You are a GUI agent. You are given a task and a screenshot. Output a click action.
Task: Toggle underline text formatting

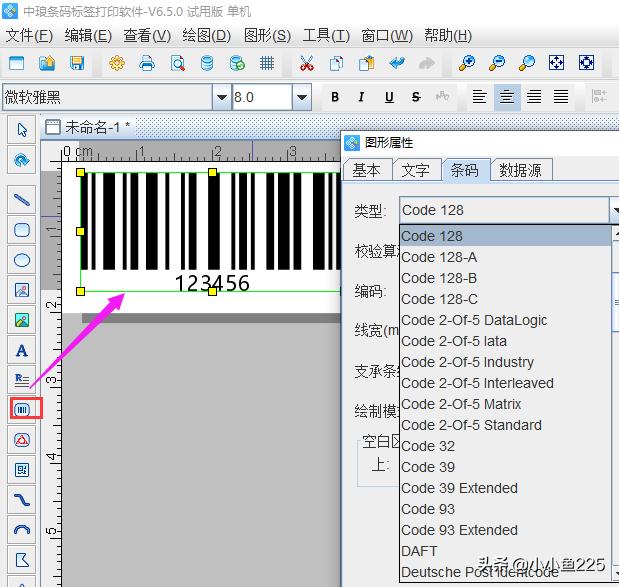point(388,97)
